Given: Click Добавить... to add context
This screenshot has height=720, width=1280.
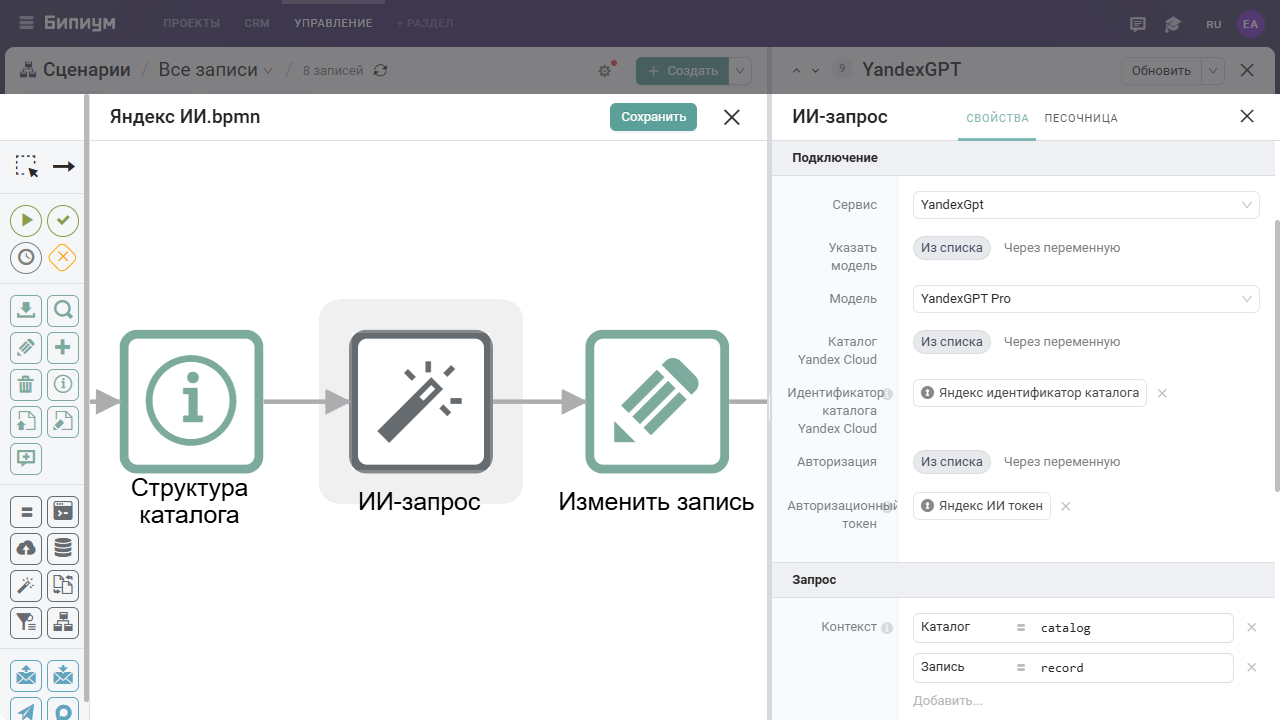Looking at the screenshot, I should 948,701.
